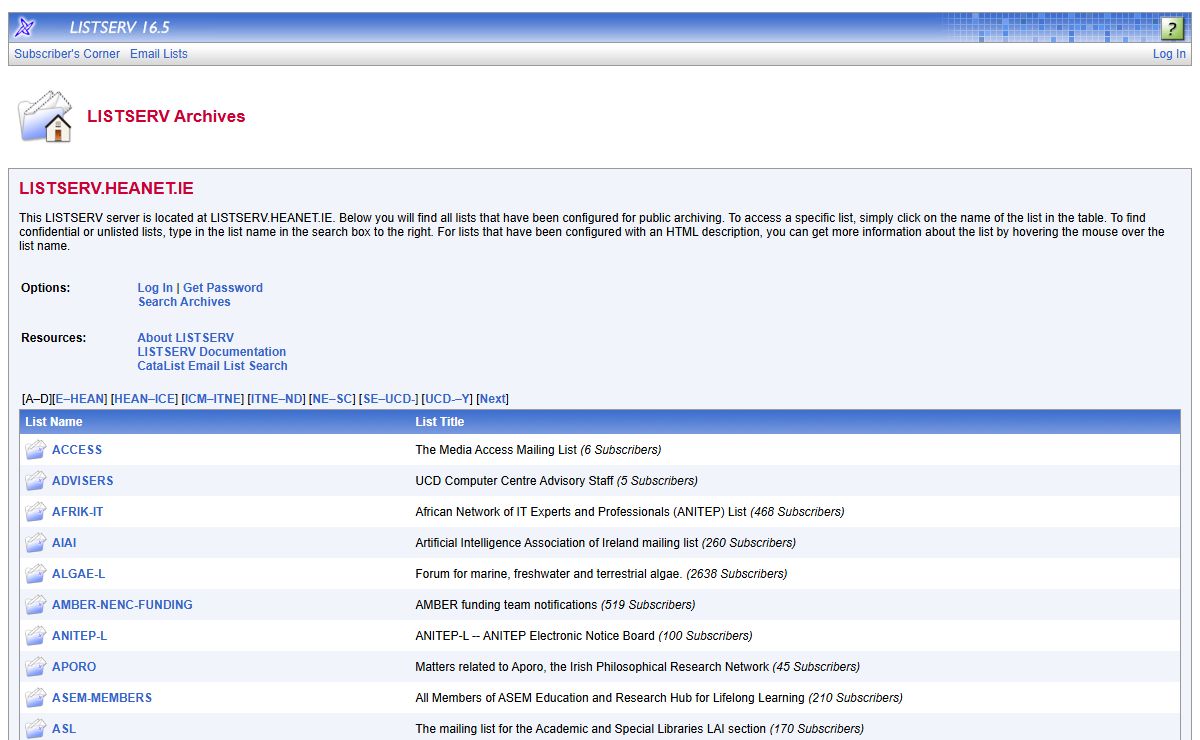
Task: Click 'AMBER funding team notifications' title
Action: [x=506, y=605]
